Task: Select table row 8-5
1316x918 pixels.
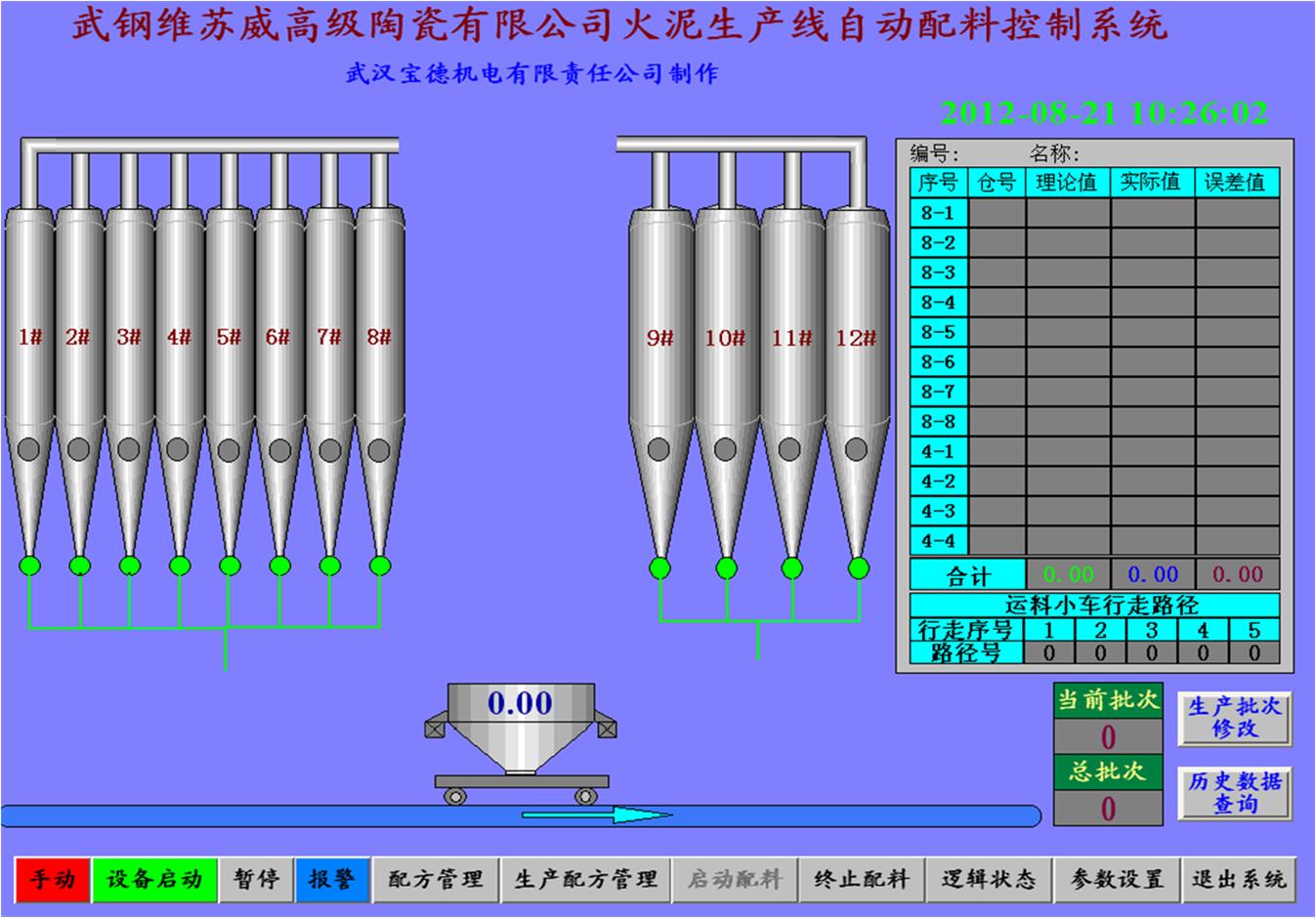Action: coord(1095,332)
